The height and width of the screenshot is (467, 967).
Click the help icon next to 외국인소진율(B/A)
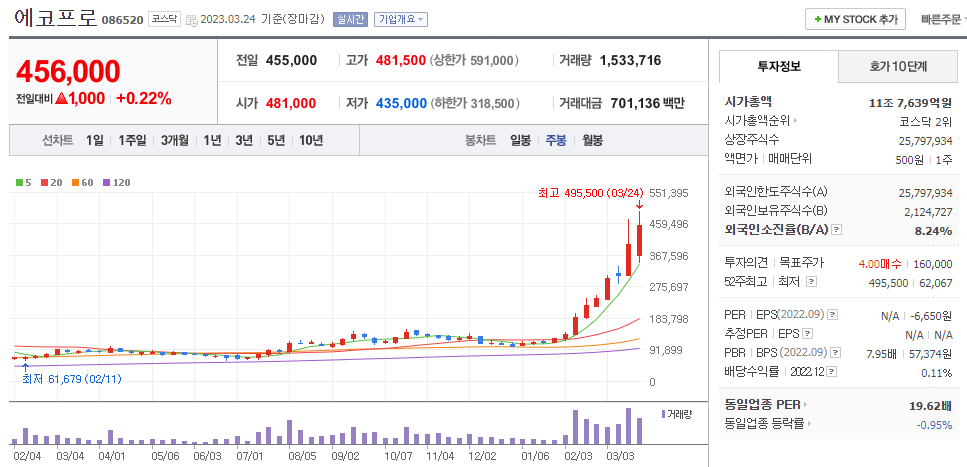point(837,230)
